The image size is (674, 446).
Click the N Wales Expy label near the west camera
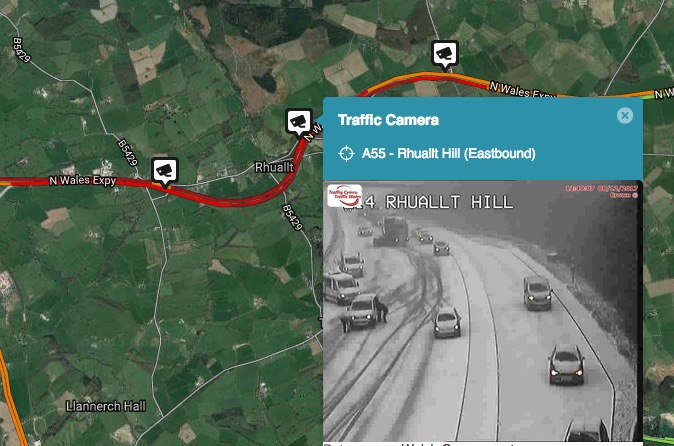83,180
